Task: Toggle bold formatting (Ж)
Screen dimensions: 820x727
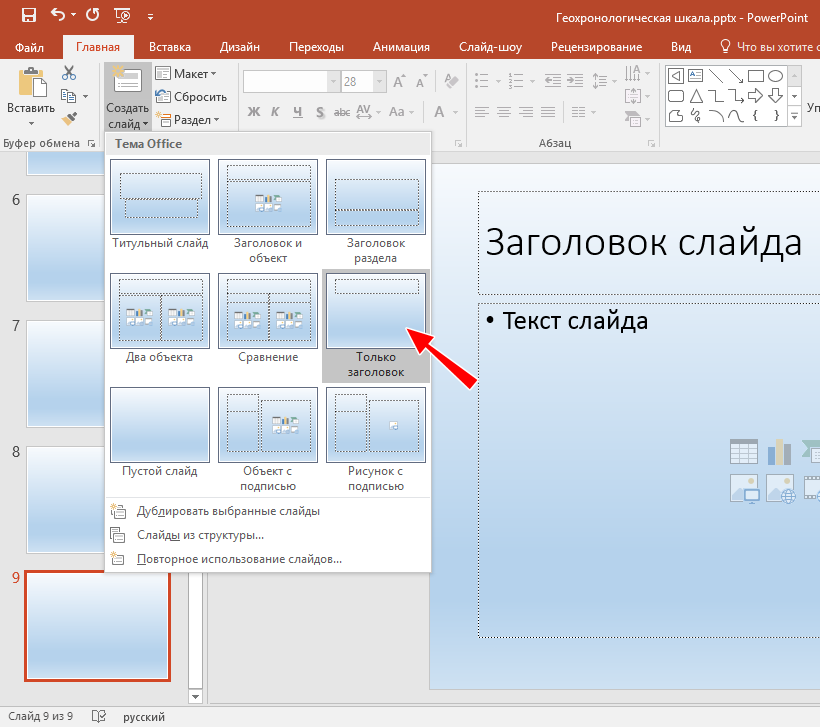Action: (x=253, y=111)
